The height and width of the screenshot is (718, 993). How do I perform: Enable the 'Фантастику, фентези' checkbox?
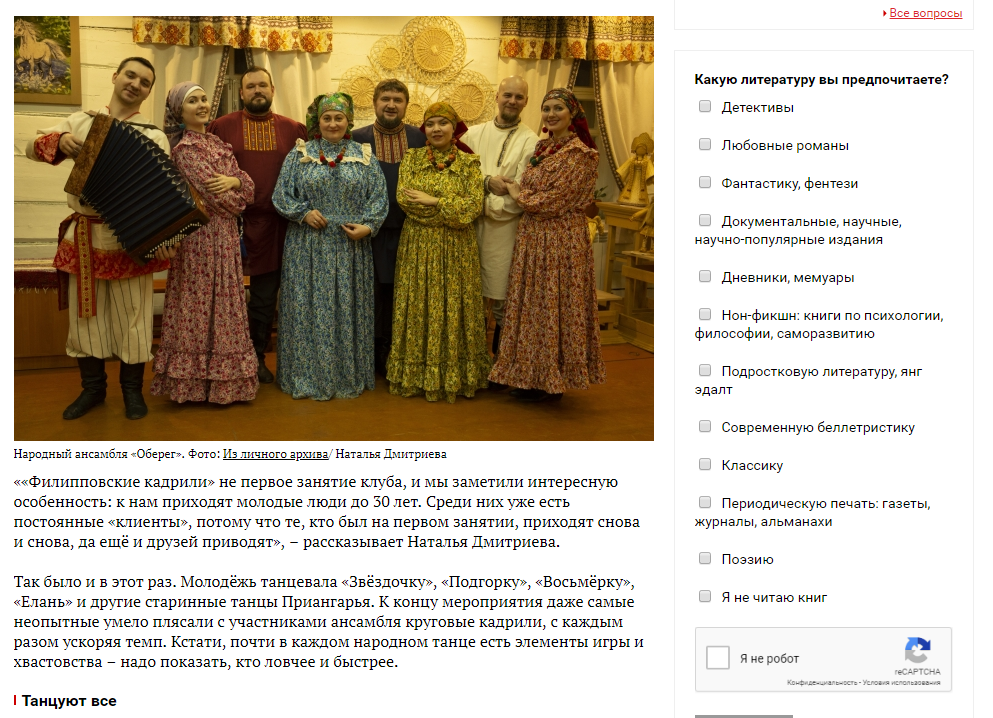pos(705,182)
